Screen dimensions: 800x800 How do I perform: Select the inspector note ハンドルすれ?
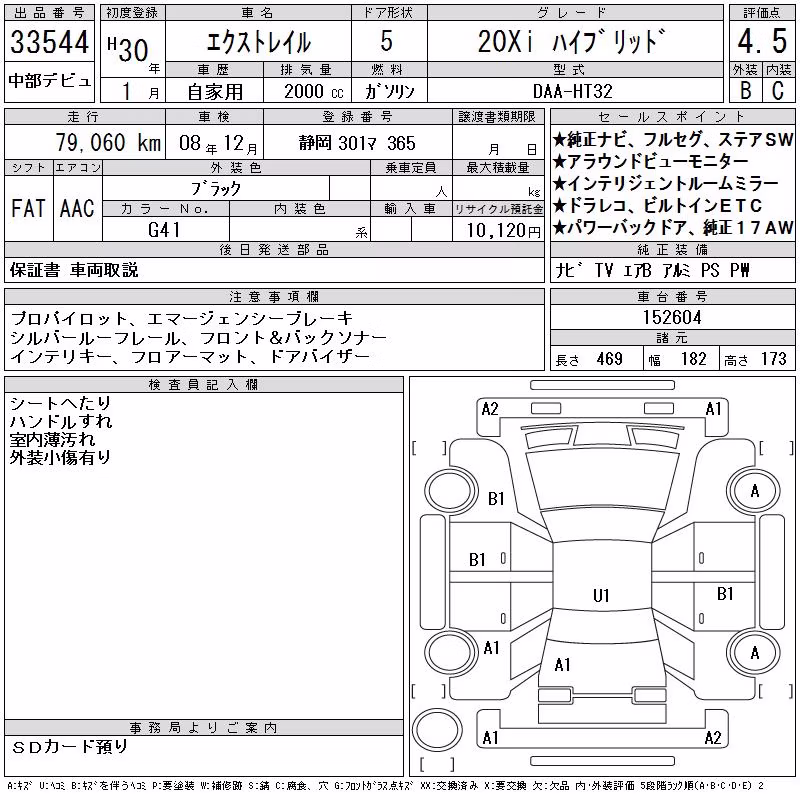(x=61, y=421)
